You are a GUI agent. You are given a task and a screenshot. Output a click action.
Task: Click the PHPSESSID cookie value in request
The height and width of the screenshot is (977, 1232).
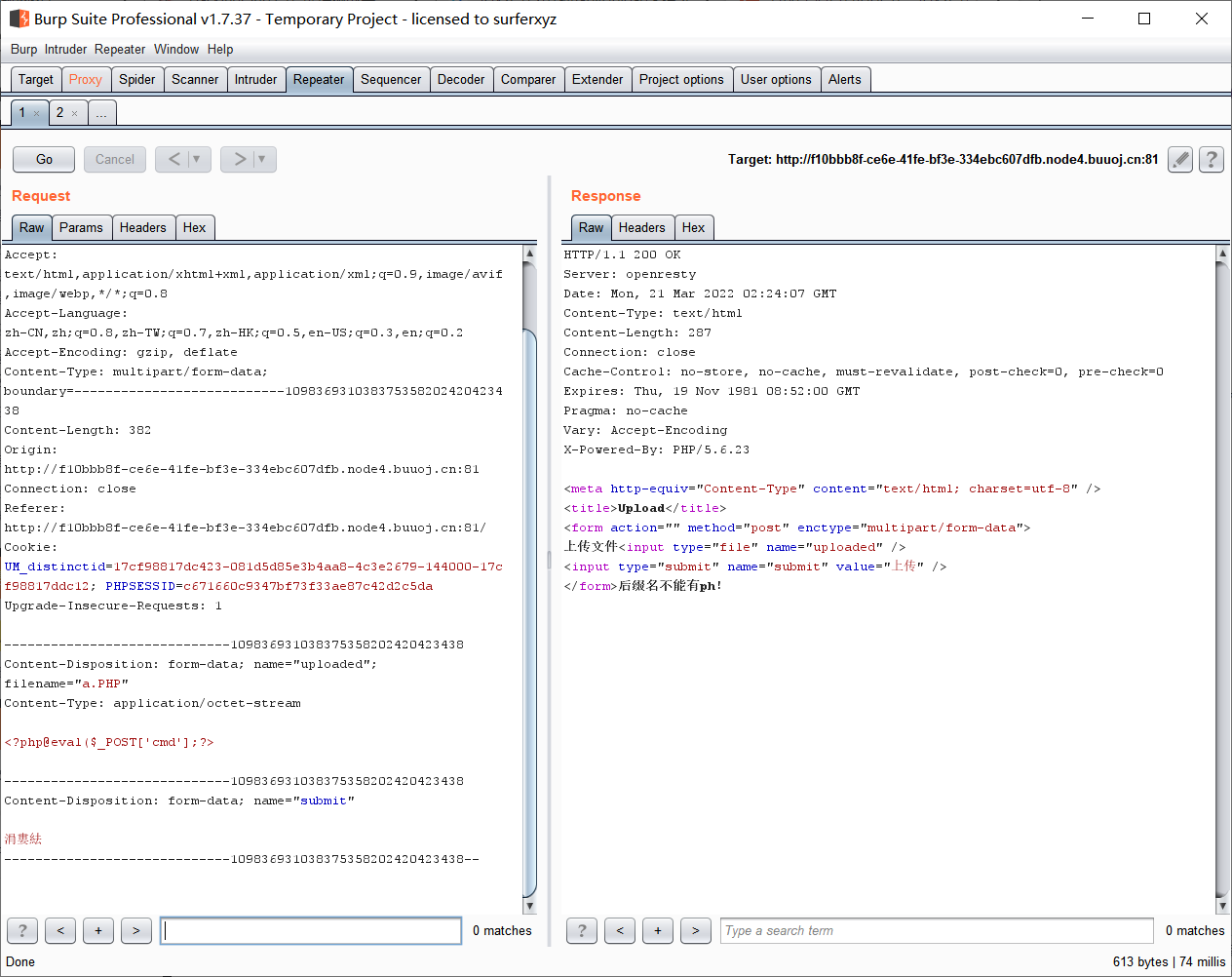[308, 586]
